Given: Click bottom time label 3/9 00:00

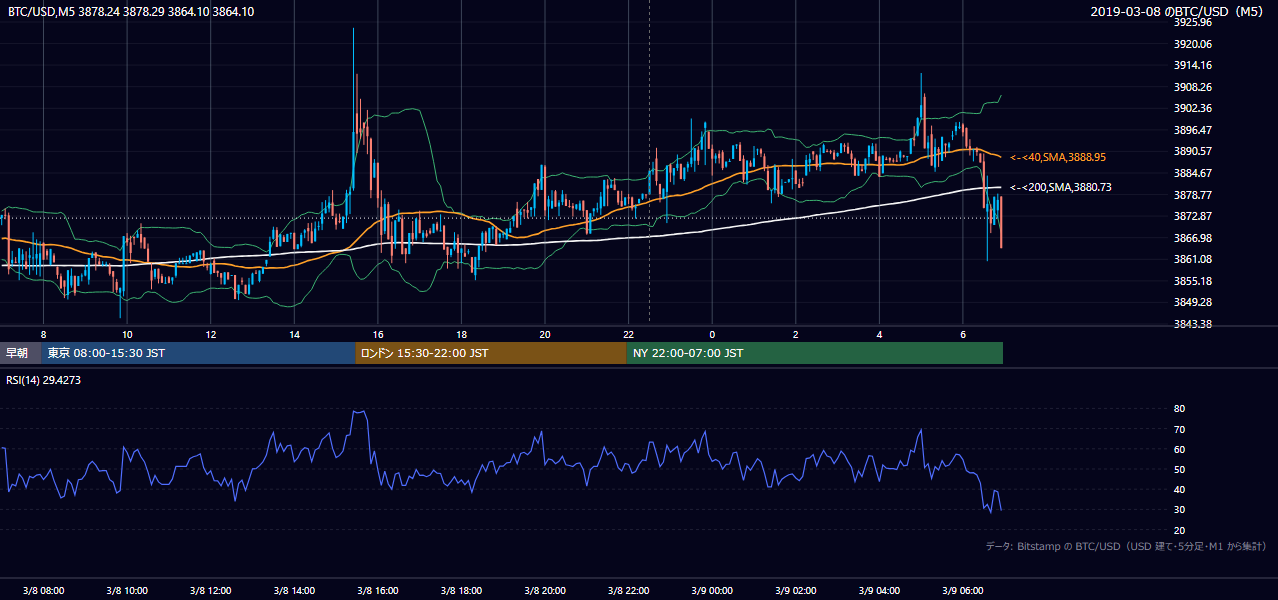Looking at the screenshot, I should [x=712, y=590].
